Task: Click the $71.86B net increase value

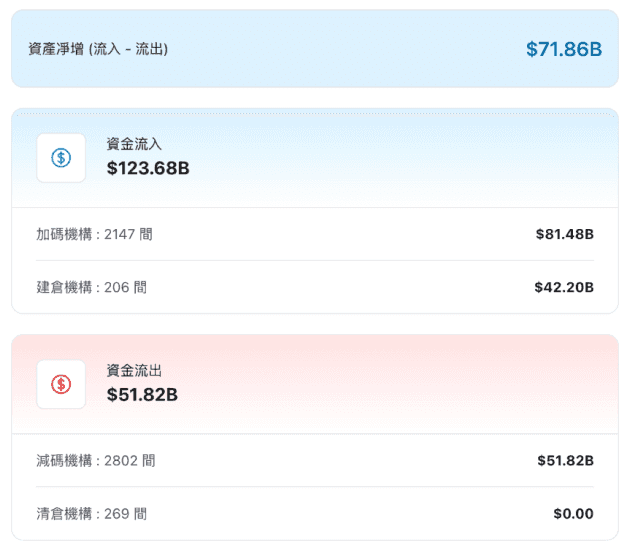Action: click(564, 48)
